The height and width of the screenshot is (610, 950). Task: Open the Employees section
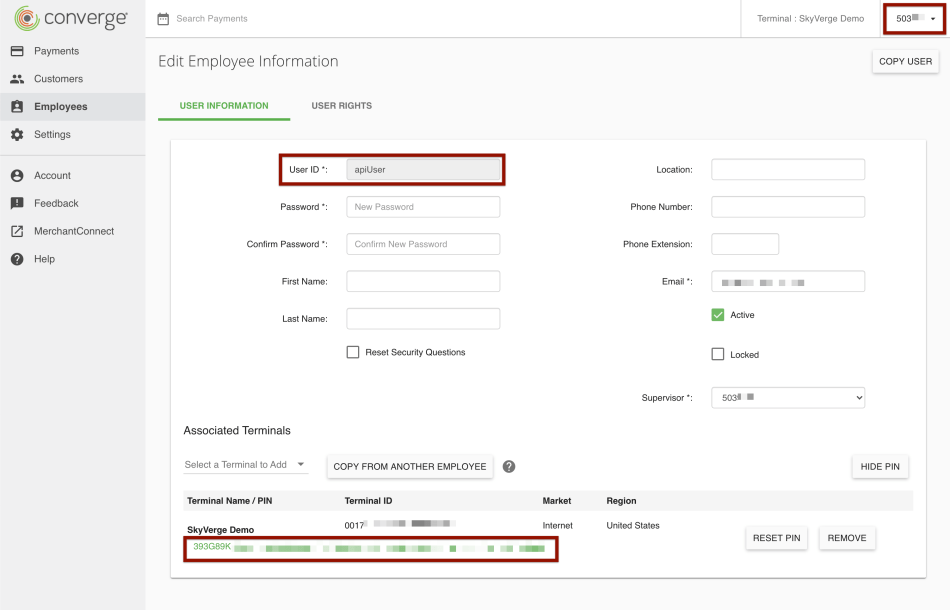pos(60,106)
